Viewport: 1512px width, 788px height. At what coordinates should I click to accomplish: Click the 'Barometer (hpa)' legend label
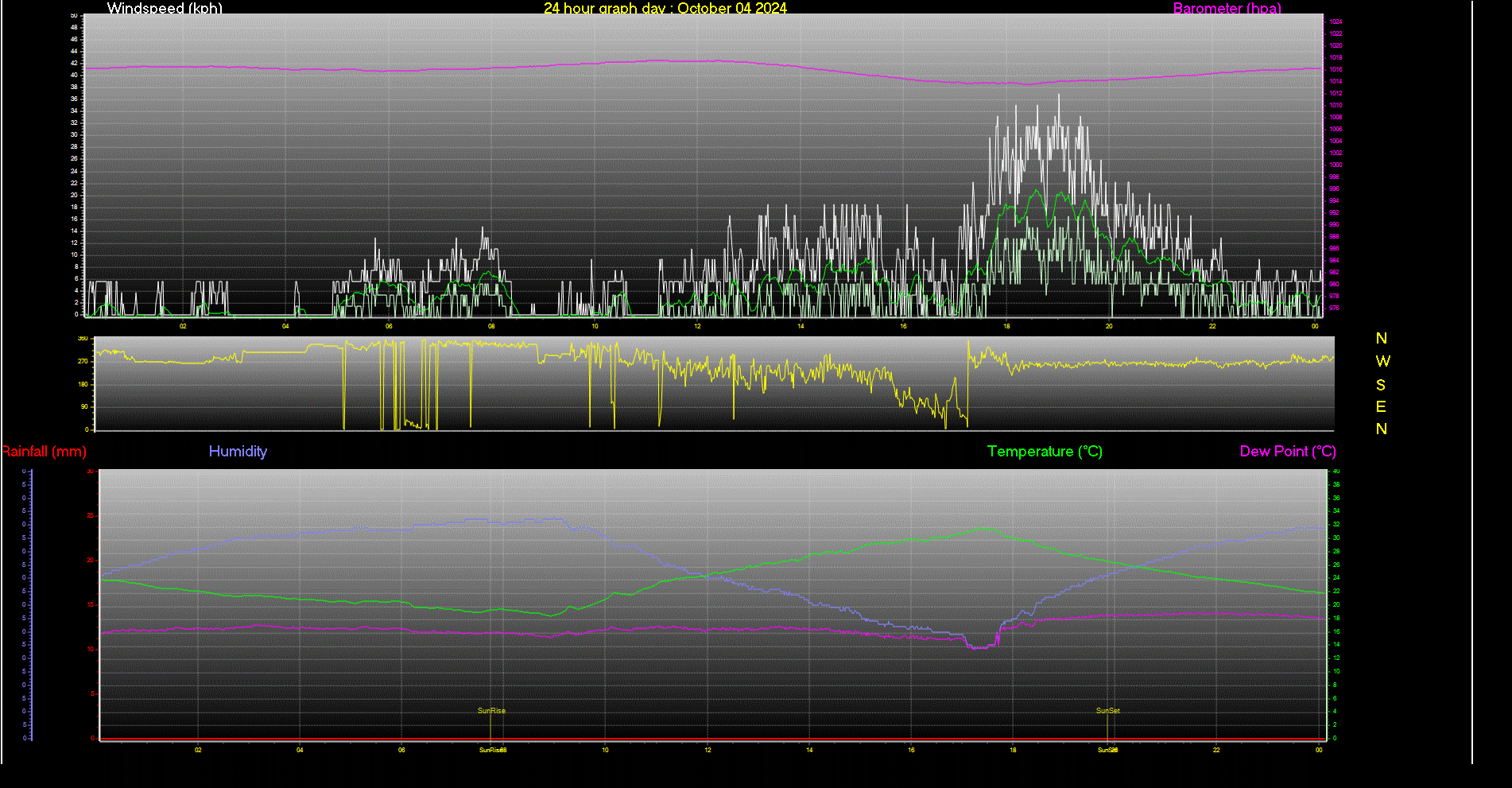coord(1227,8)
